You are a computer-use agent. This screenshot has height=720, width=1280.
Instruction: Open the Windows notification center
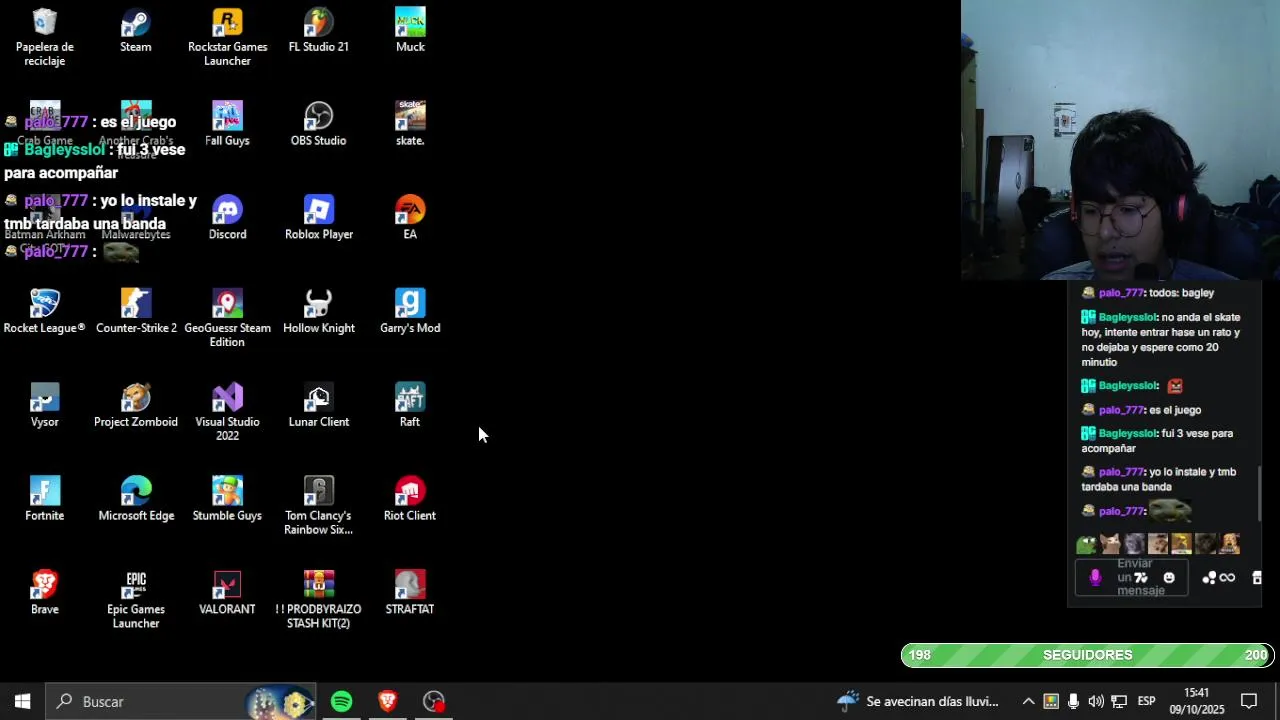click(1249, 702)
